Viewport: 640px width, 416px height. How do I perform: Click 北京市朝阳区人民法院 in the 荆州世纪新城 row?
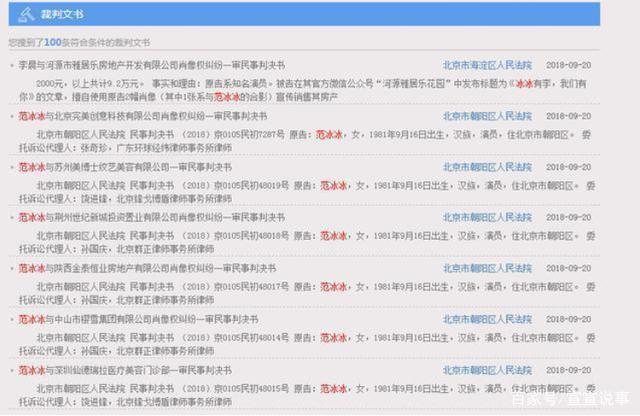pos(487,218)
